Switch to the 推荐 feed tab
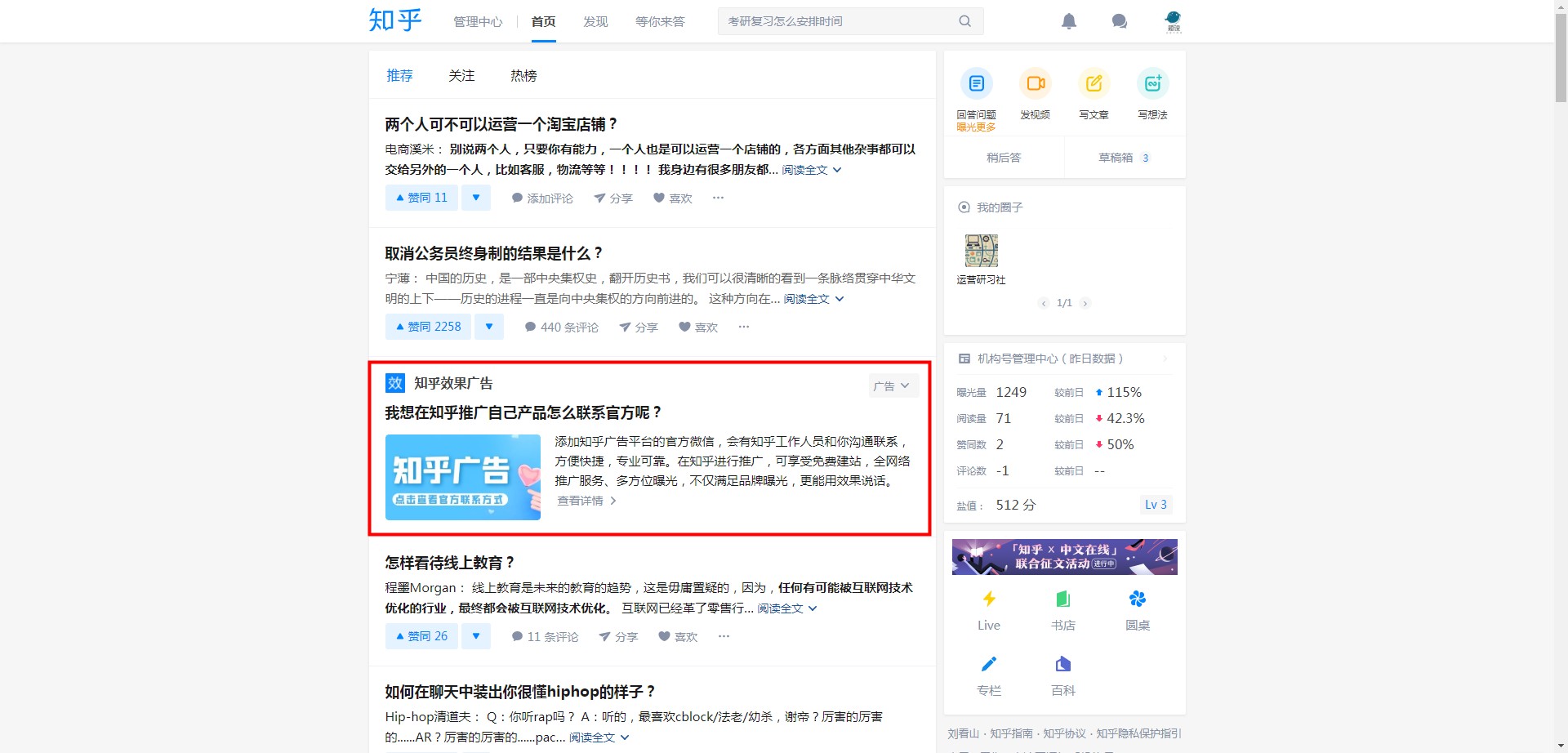The height and width of the screenshot is (753, 1568). click(399, 75)
